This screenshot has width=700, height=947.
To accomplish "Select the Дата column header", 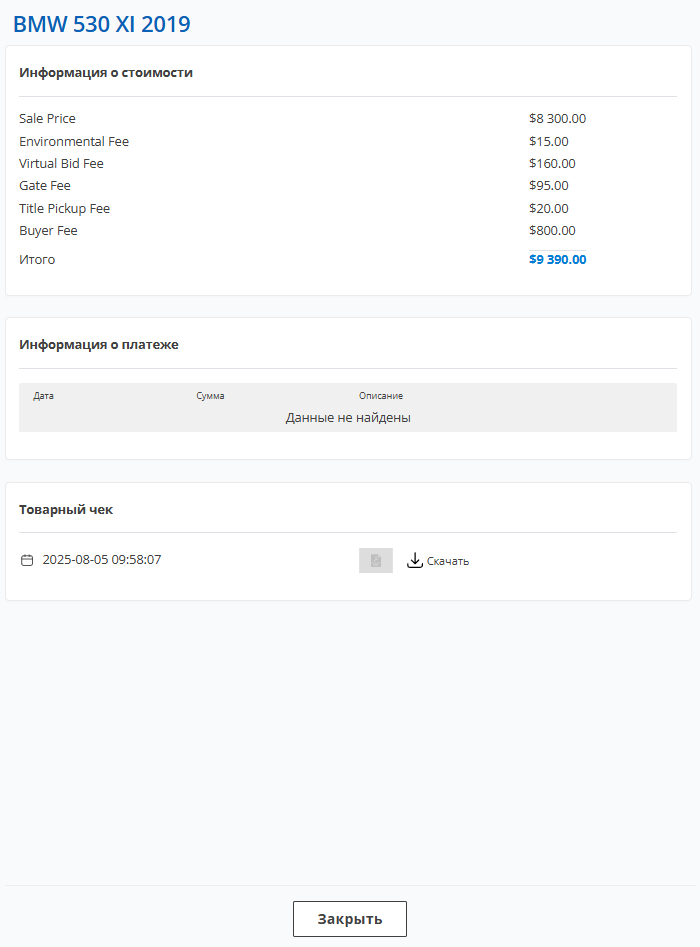I will [43, 396].
